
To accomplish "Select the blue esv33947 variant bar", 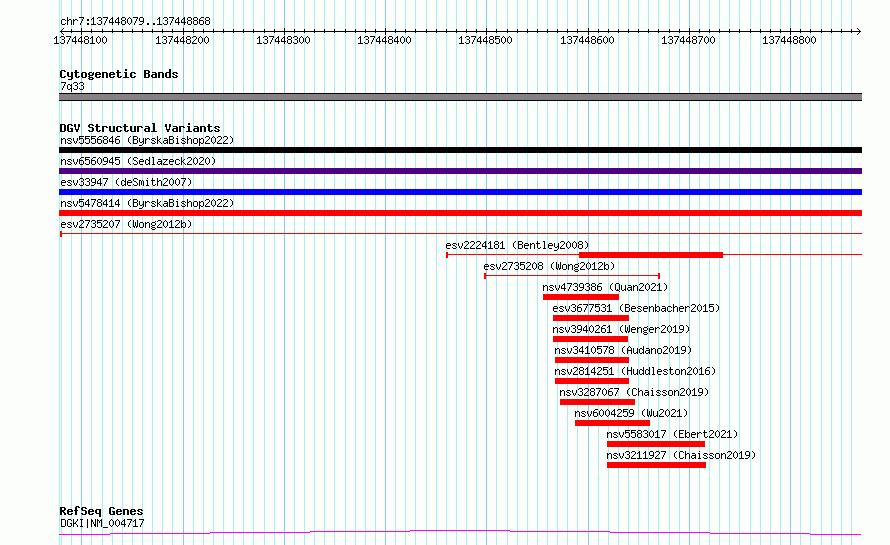I will coord(460,192).
